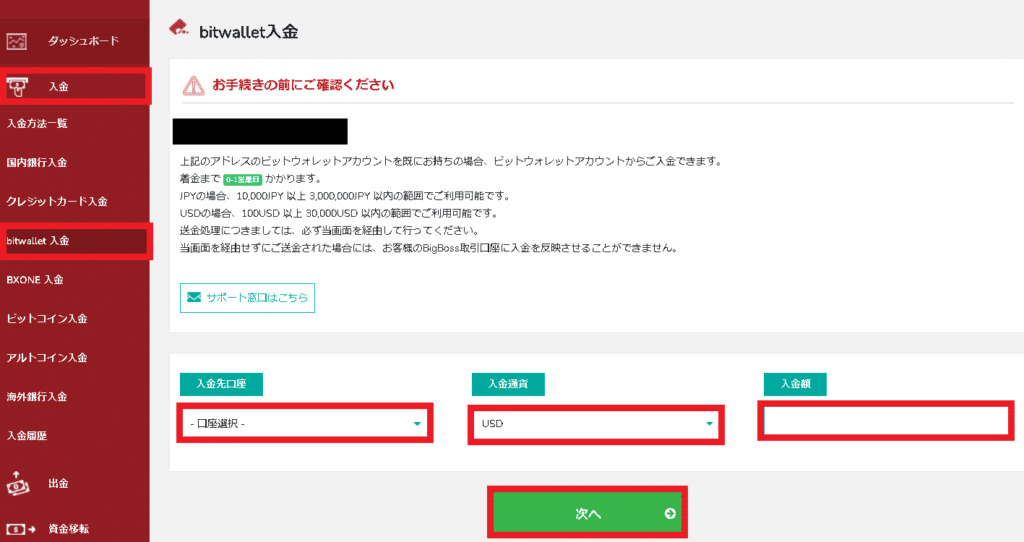The height and width of the screenshot is (542, 1024).
Task: Open the 出金 withdrawal section
Action: tap(59, 484)
